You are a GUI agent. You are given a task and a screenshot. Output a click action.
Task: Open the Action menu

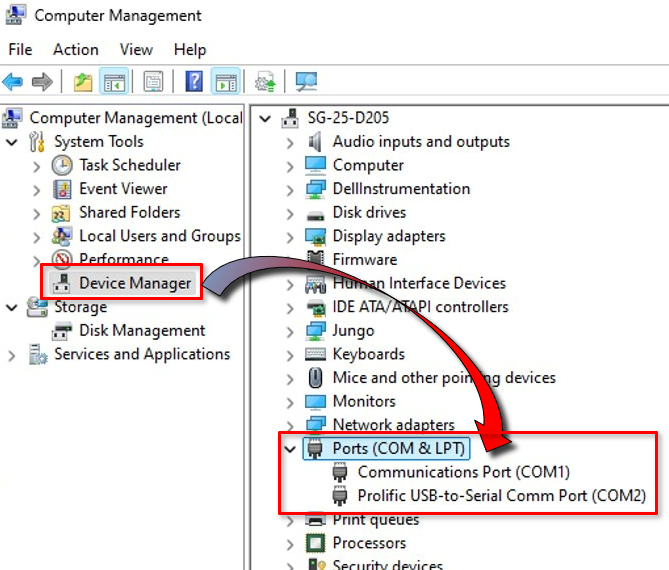pyautogui.click(x=76, y=49)
